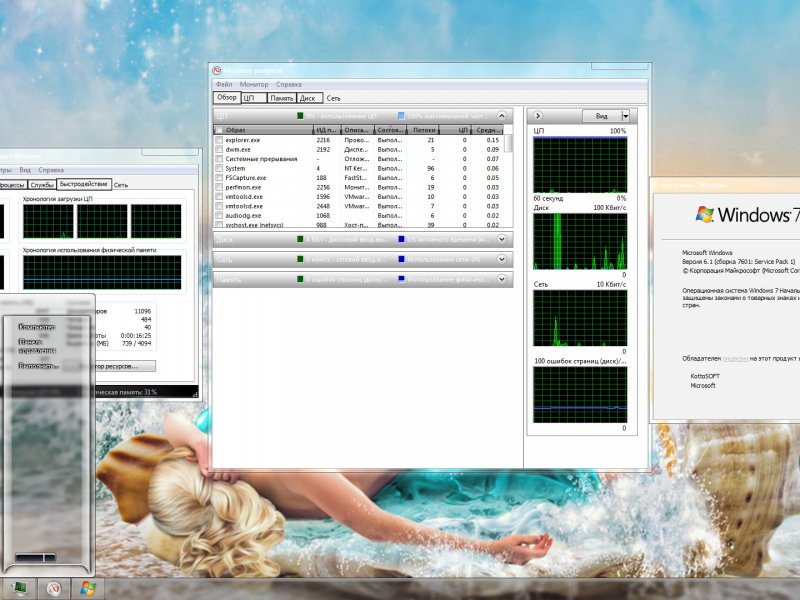Click the Сеть activity graph
Screen dimensions: 800x600
click(580, 318)
